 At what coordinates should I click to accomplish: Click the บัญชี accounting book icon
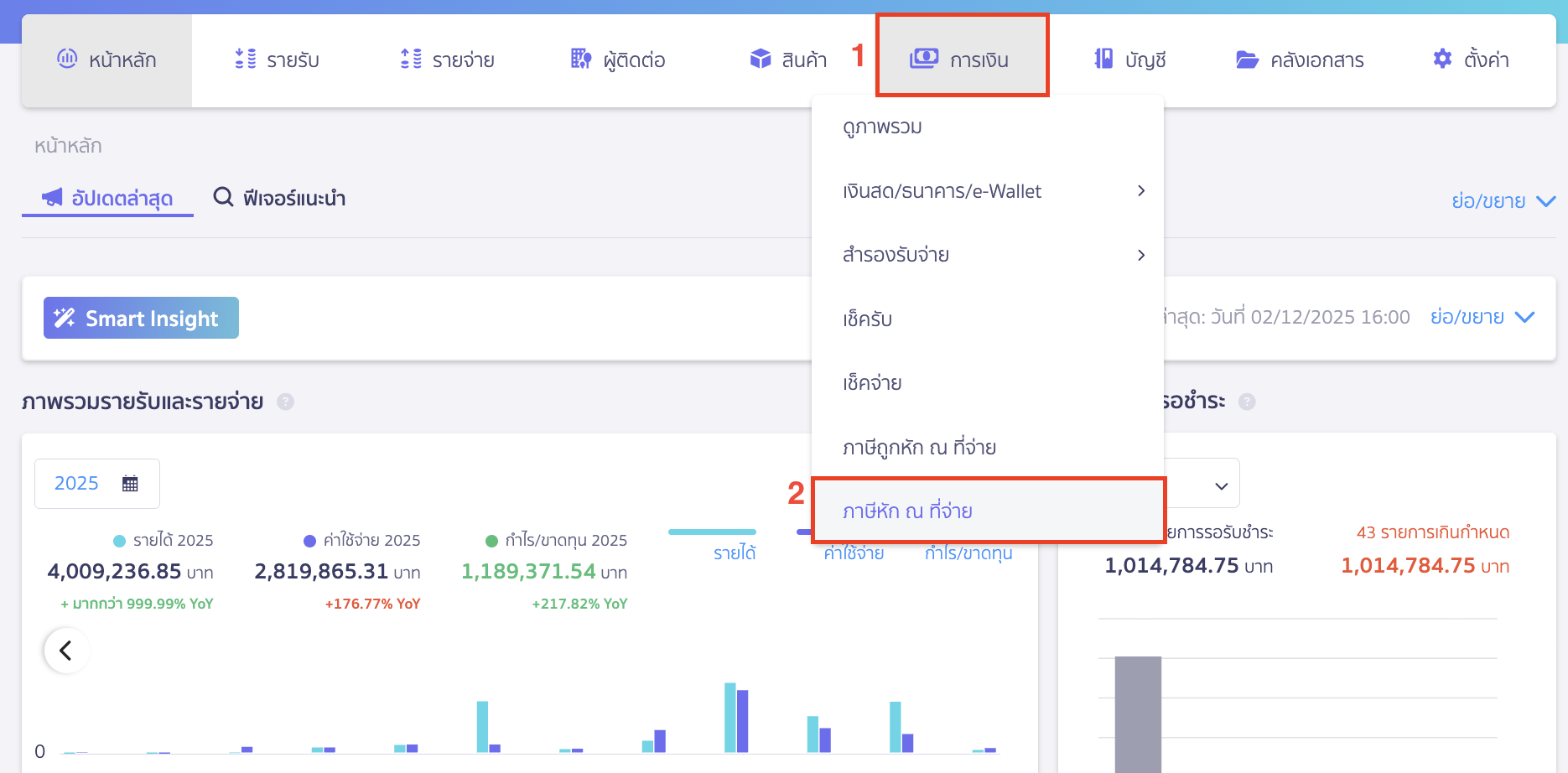click(x=1103, y=59)
